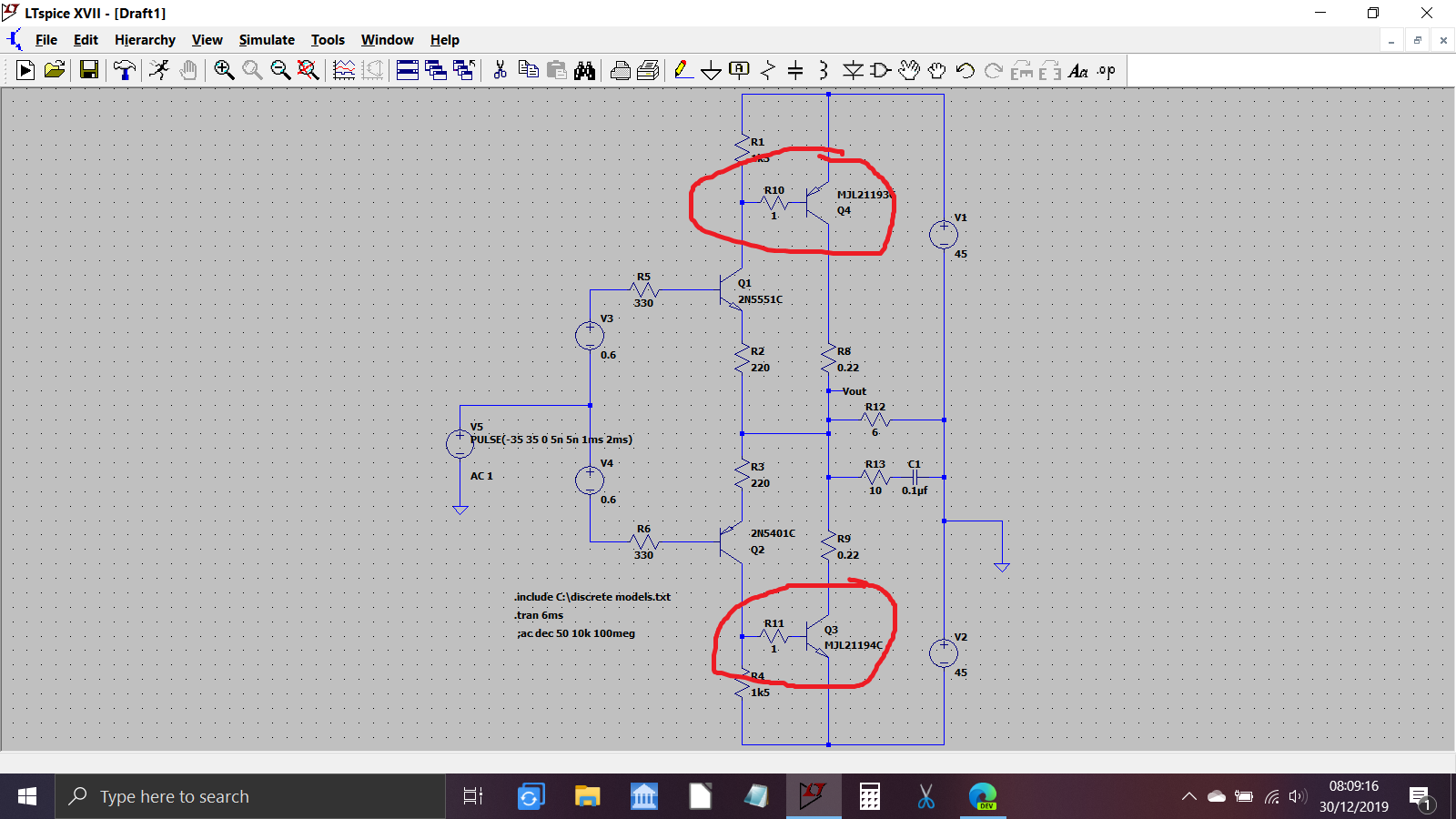Select the Move tool with the open hand
This screenshot has width=1456, height=819.
909,70
